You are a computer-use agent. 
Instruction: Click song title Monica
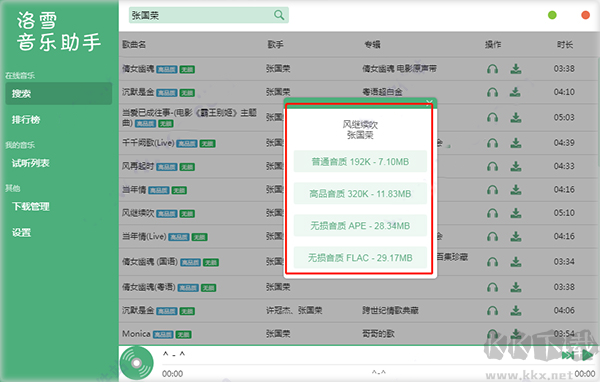click(x=136, y=334)
